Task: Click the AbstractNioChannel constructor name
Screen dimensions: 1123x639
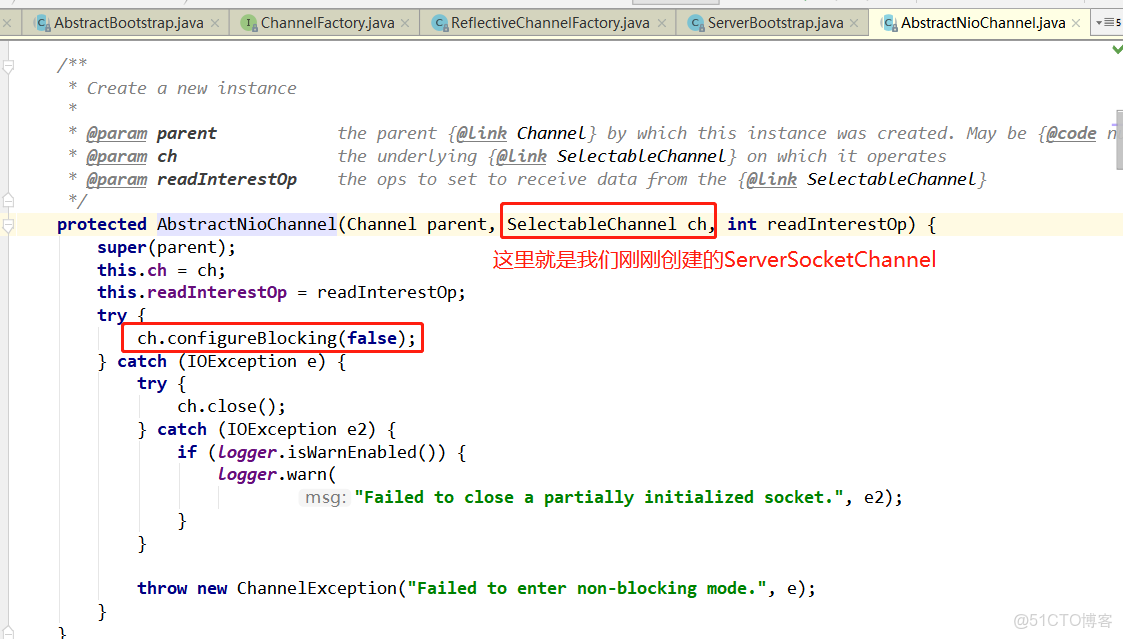Action: [246, 224]
